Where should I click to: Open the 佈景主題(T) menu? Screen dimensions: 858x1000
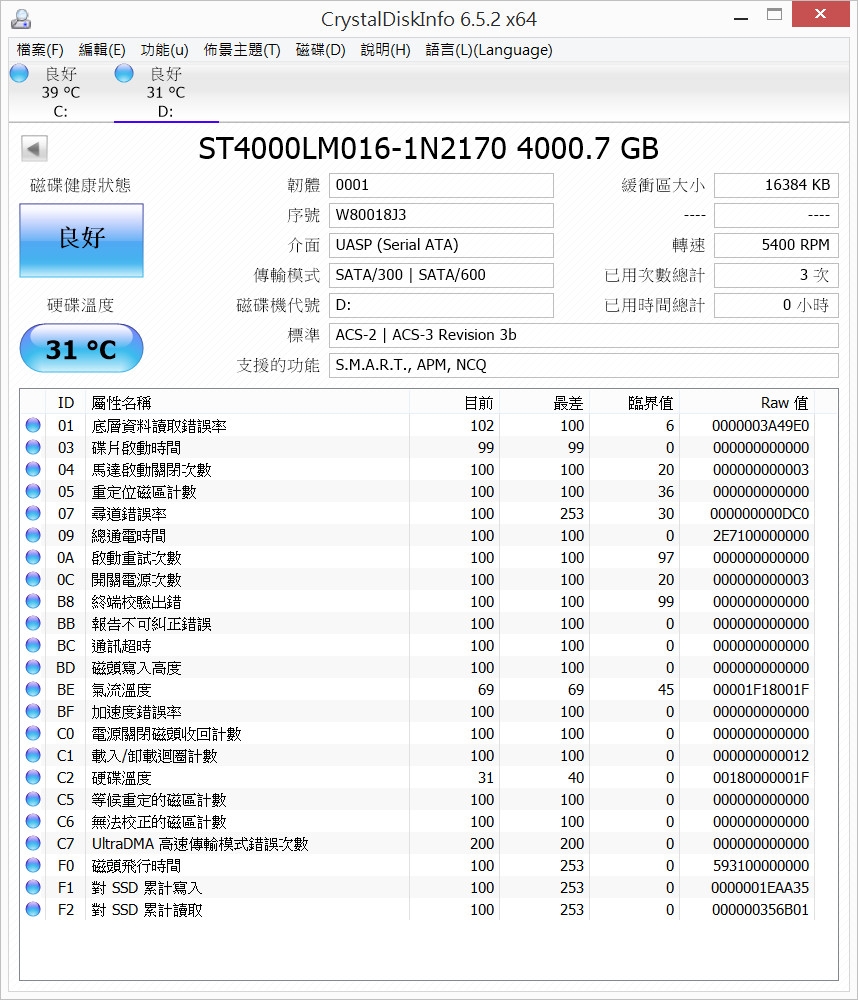pyautogui.click(x=242, y=50)
